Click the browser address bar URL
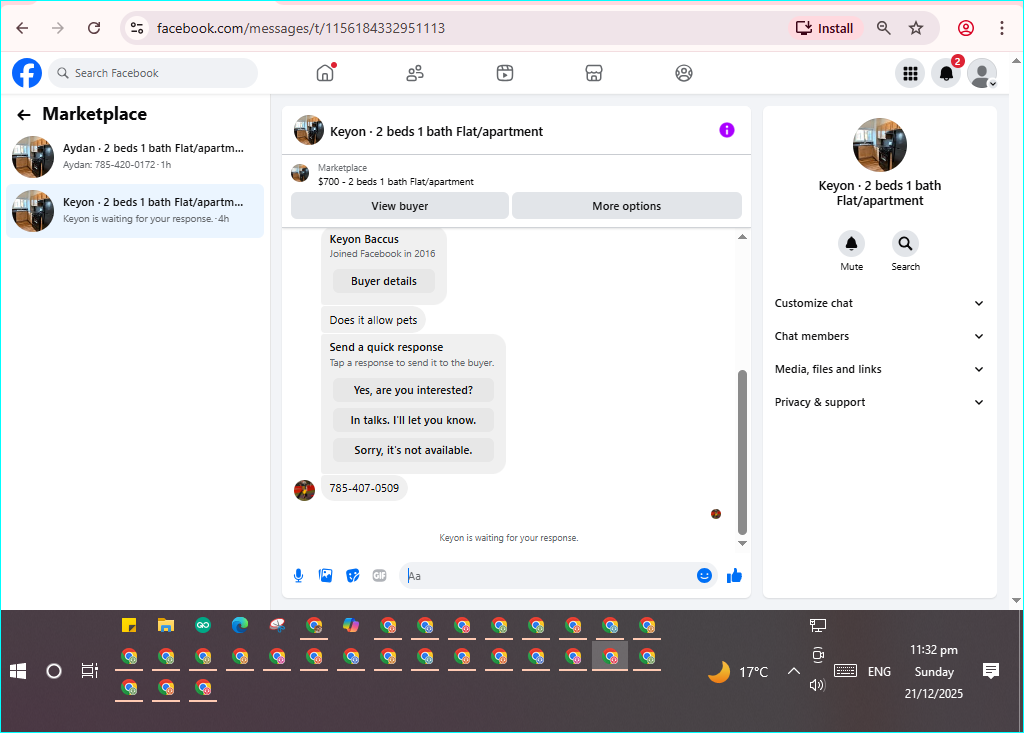This screenshot has height=733, width=1024. coord(301,28)
